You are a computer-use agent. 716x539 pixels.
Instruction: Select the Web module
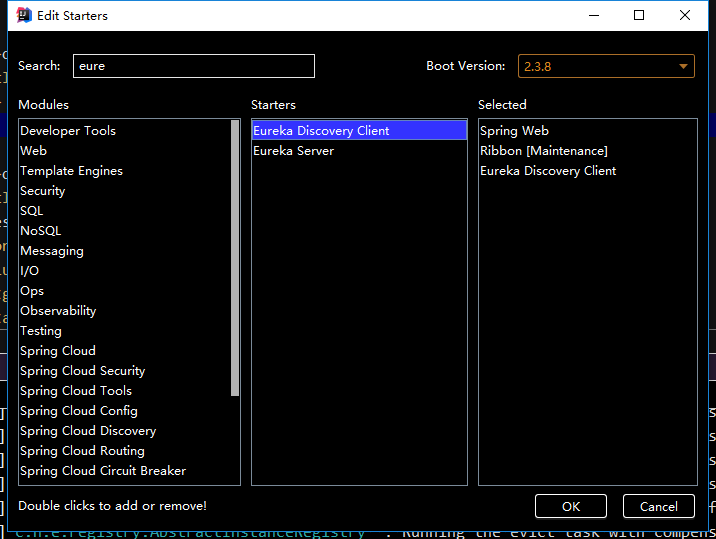pos(33,151)
